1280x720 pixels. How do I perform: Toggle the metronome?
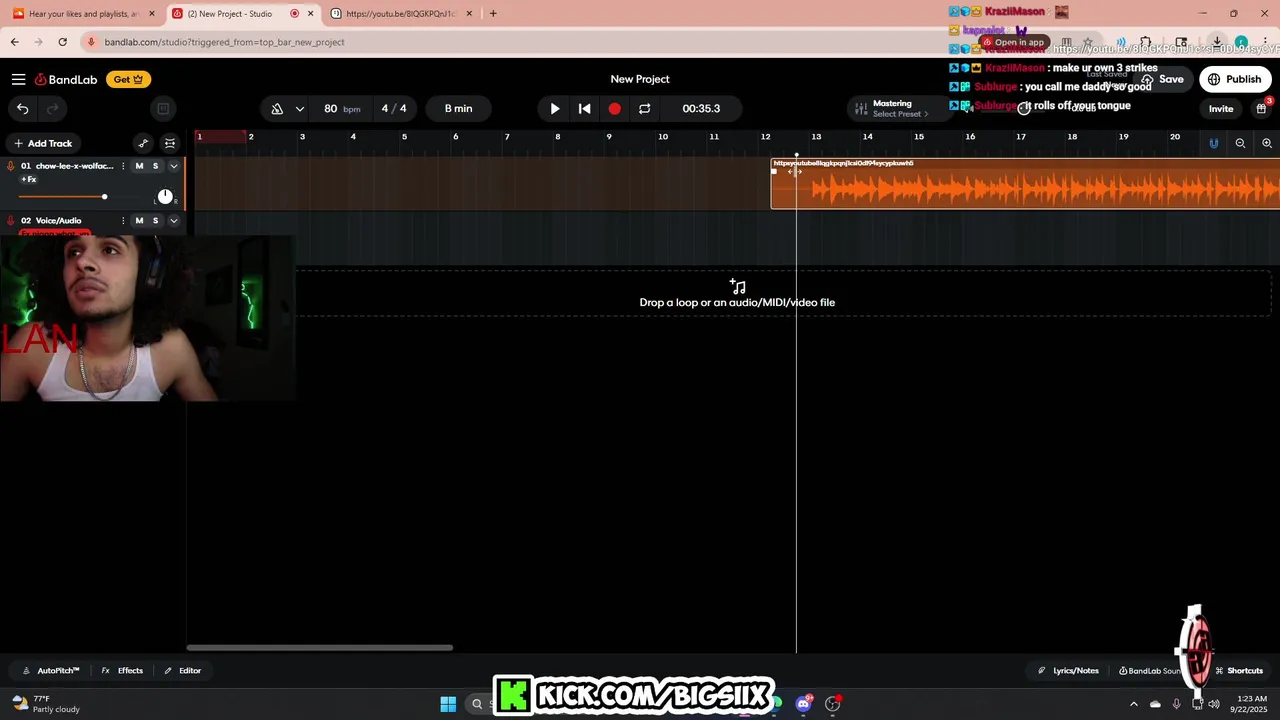pos(277,108)
